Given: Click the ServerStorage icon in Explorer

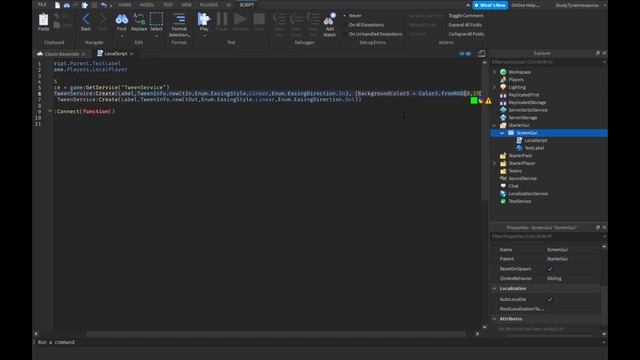Looking at the screenshot, I should [x=503, y=118].
